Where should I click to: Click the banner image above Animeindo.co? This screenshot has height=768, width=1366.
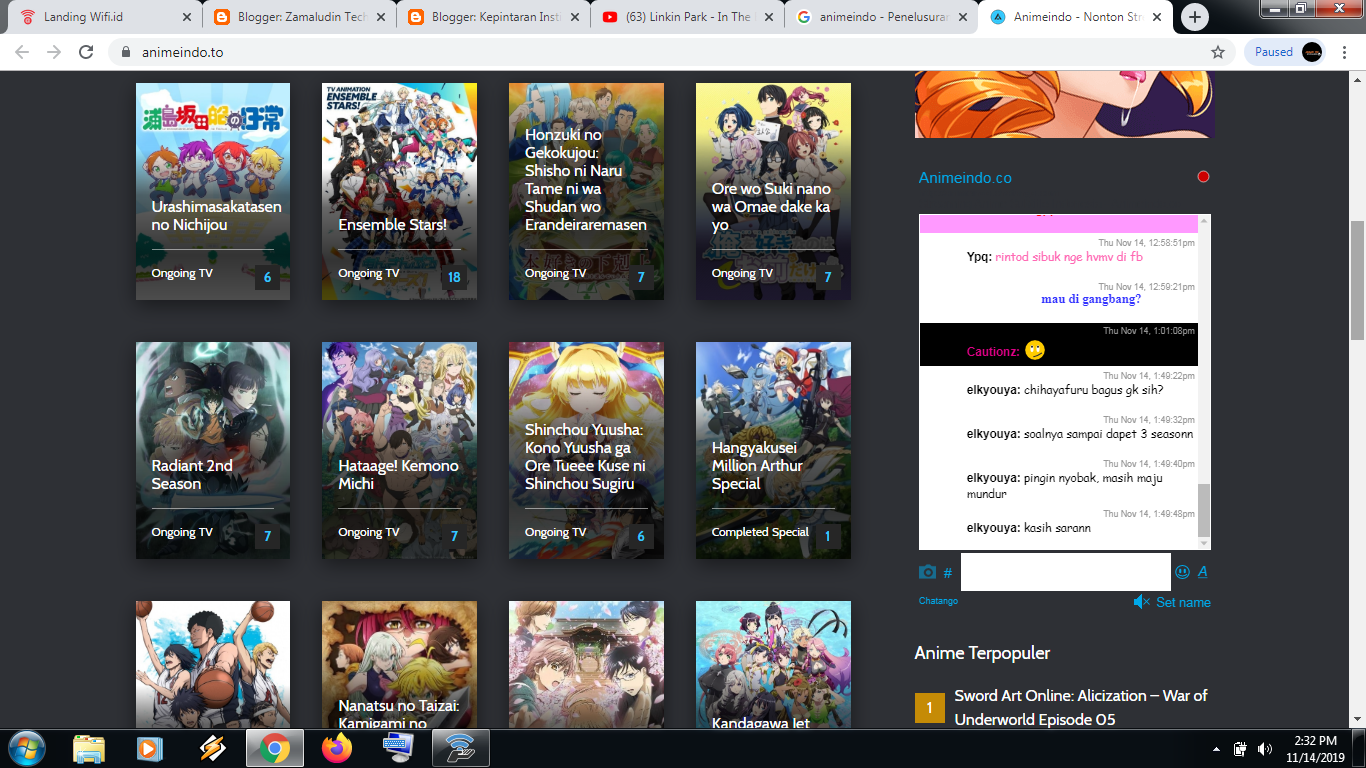1064,104
